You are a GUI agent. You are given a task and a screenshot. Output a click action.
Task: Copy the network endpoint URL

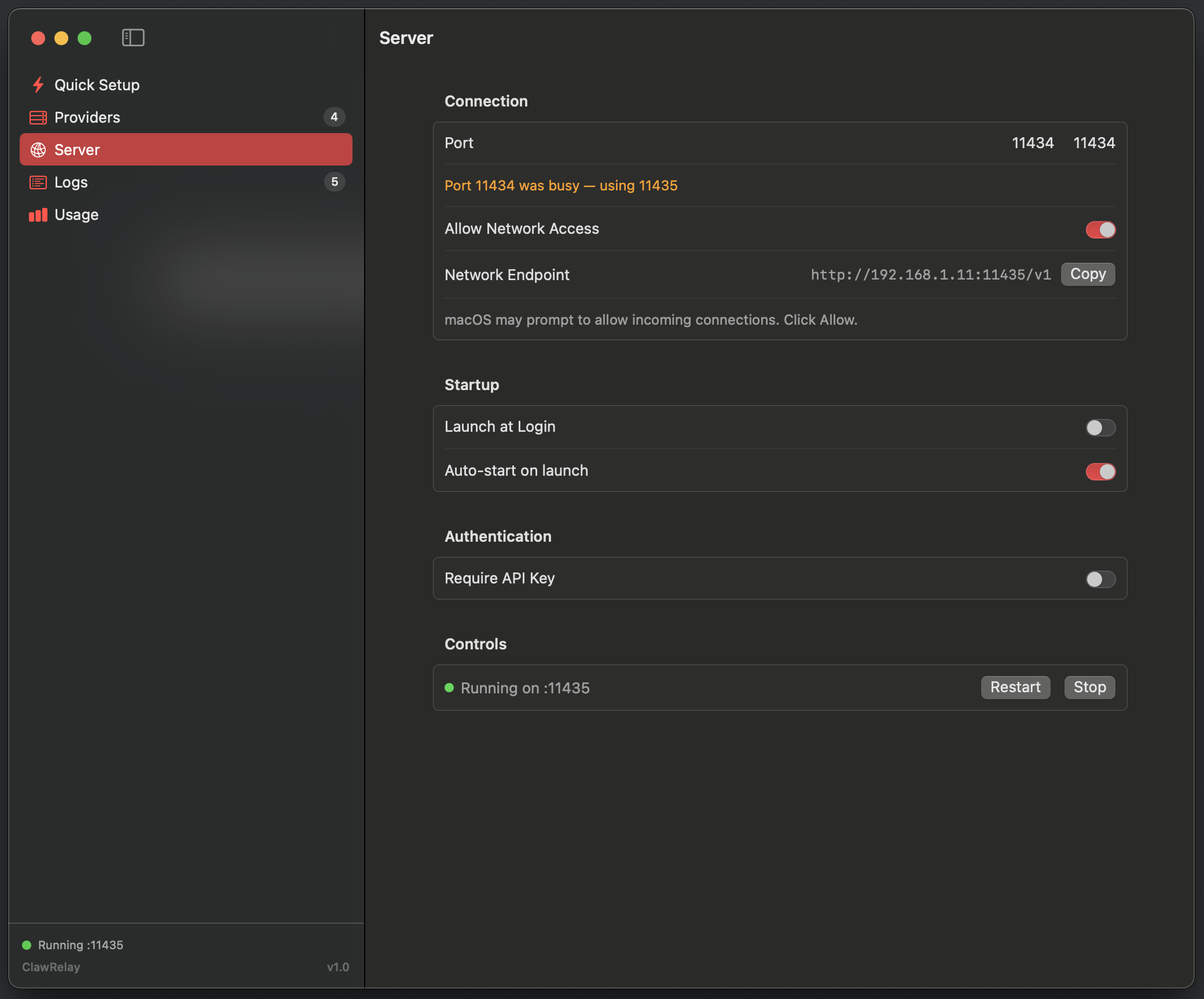coord(1088,274)
